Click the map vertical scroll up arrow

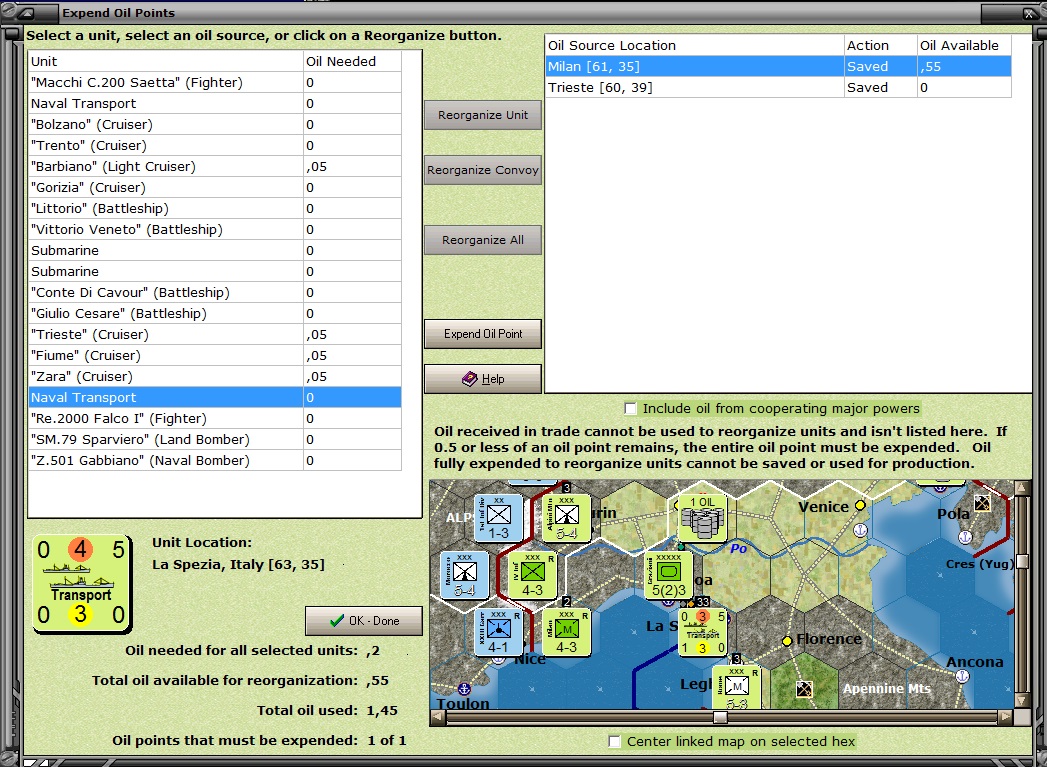tap(1022, 487)
